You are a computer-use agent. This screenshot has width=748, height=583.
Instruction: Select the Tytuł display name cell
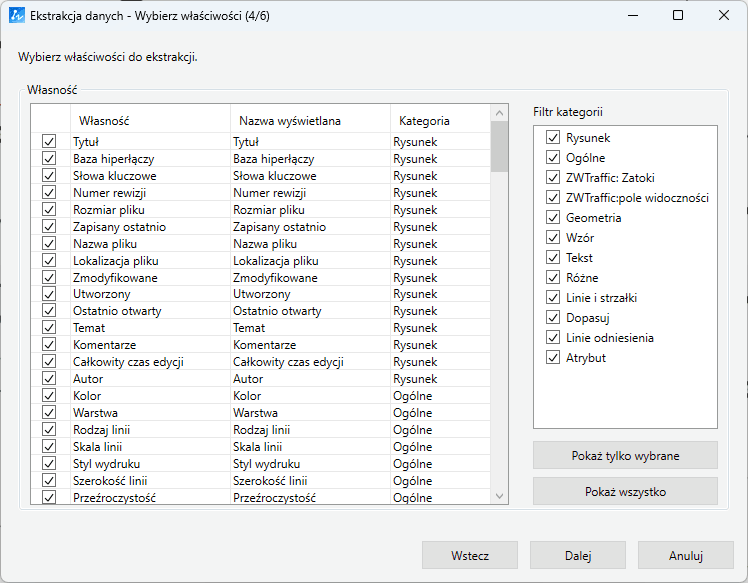click(310, 142)
